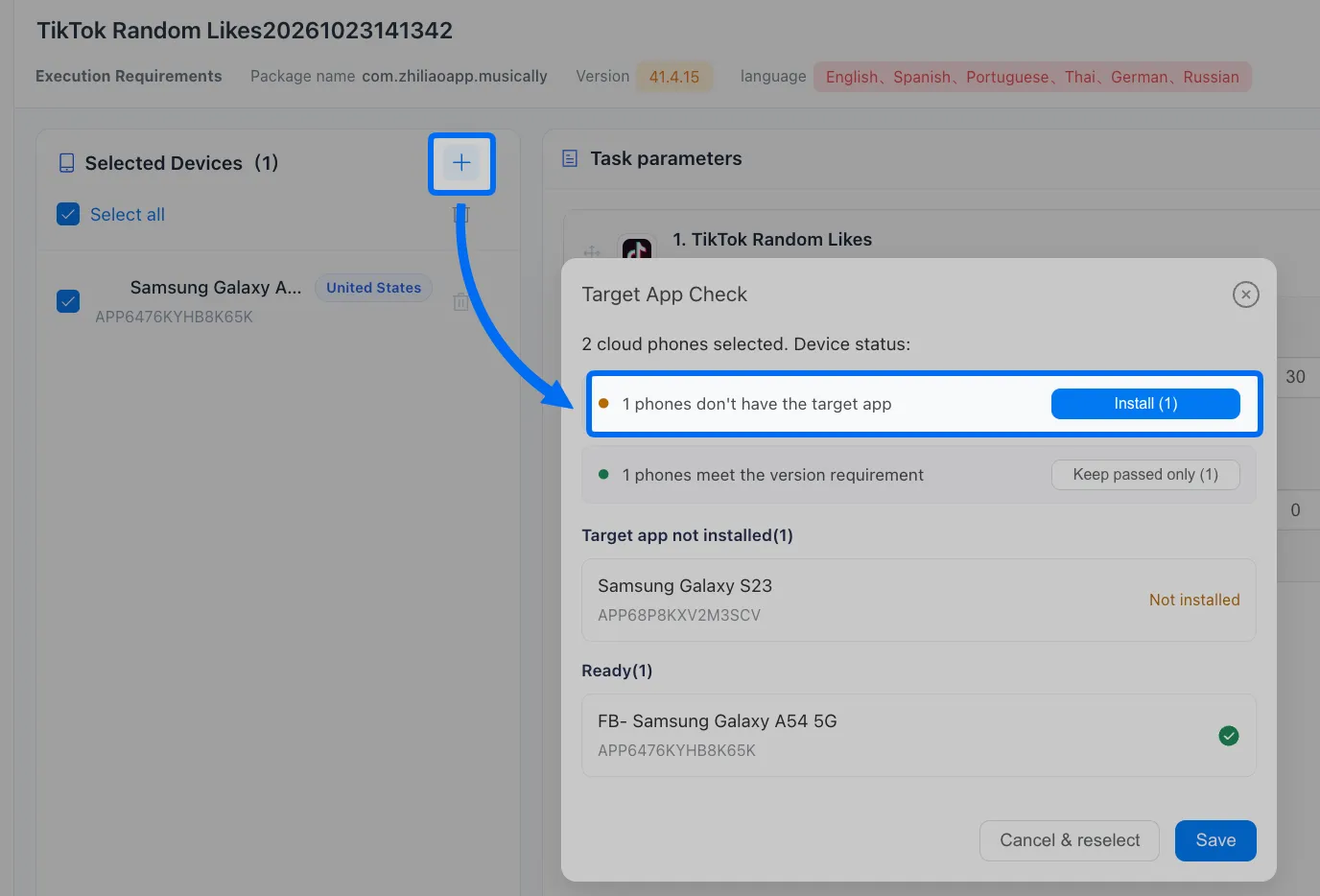Delete the Samsung Galaxy A... device row
1320x896 pixels.
click(x=460, y=301)
